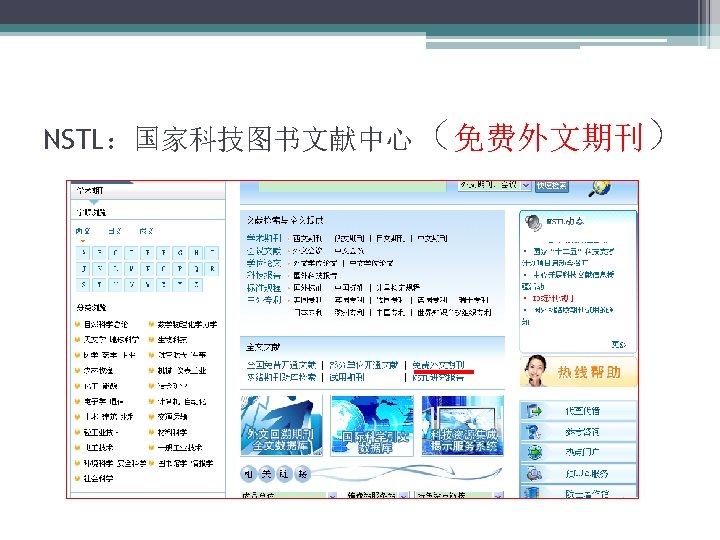The image size is (720, 540).
Task: Click the 代查代借 service button label
Action: click(x=583, y=411)
